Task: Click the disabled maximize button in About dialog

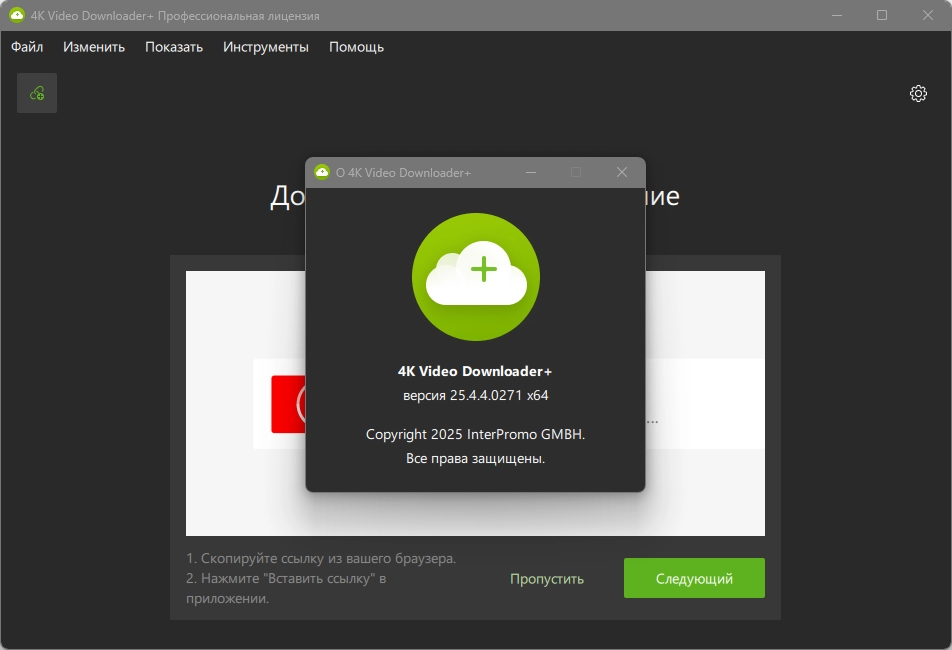Action: 576,172
